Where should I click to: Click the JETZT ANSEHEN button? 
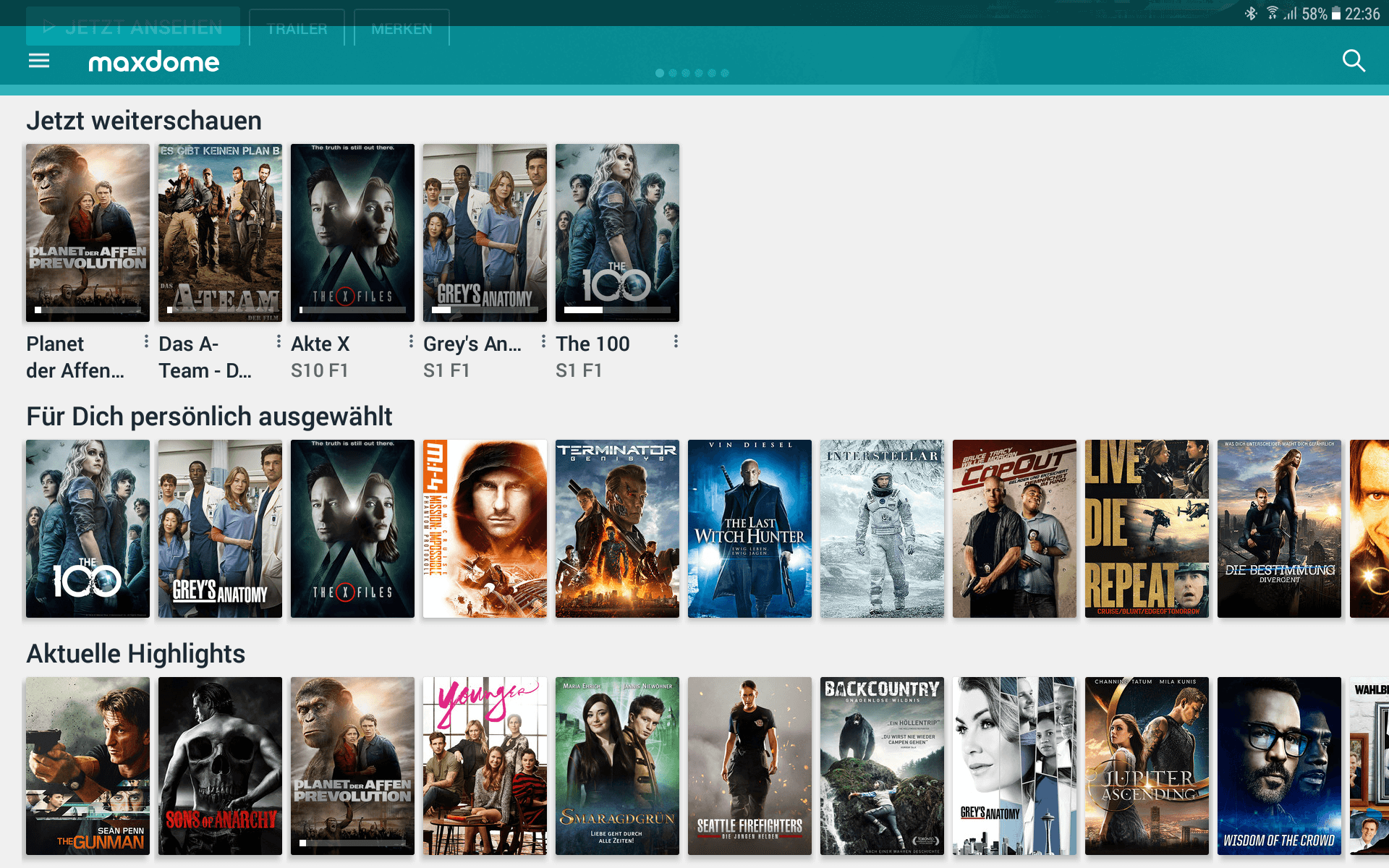pyautogui.click(x=133, y=27)
